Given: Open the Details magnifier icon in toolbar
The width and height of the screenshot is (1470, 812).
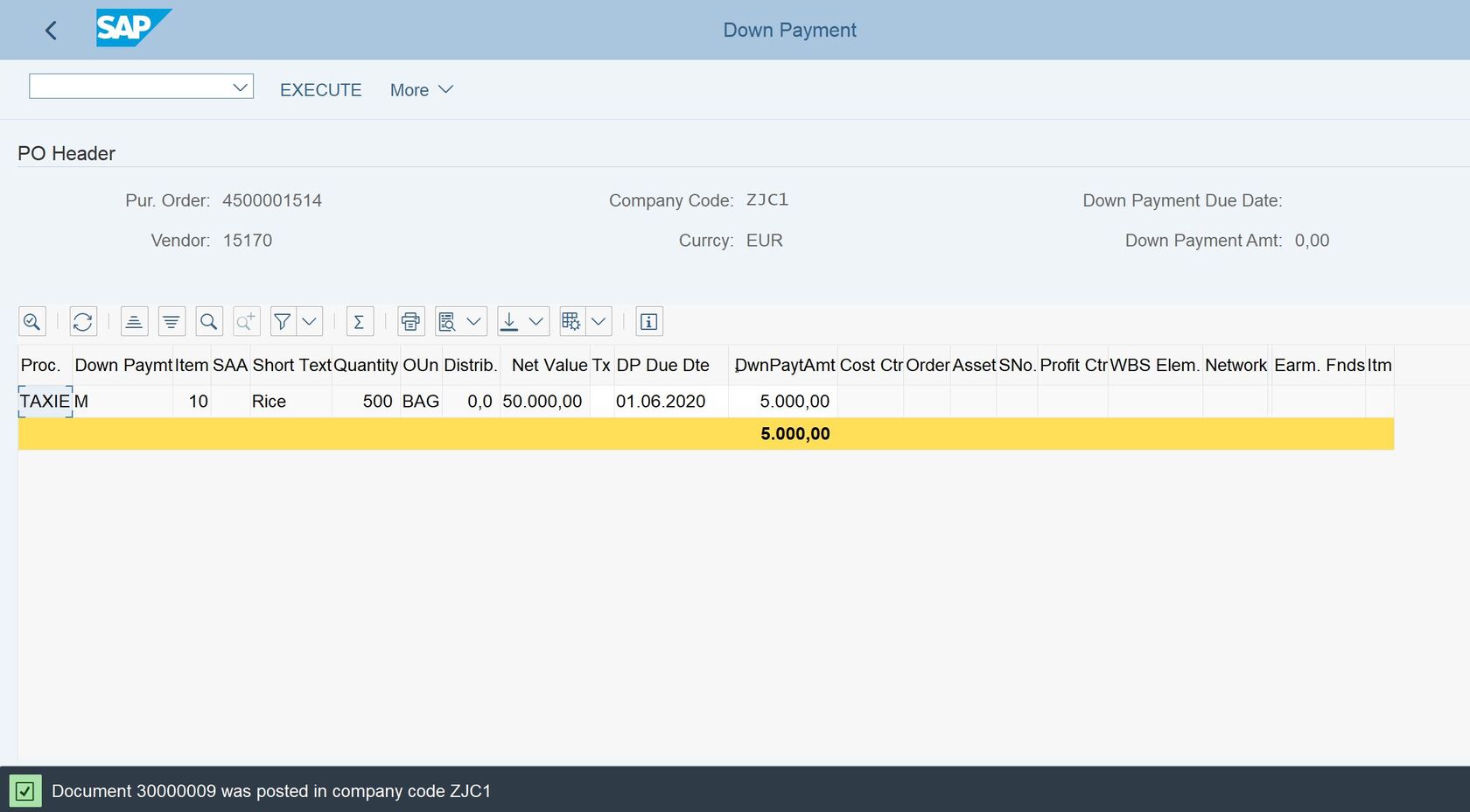Looking at the screenshot, I should click(32, 322).
